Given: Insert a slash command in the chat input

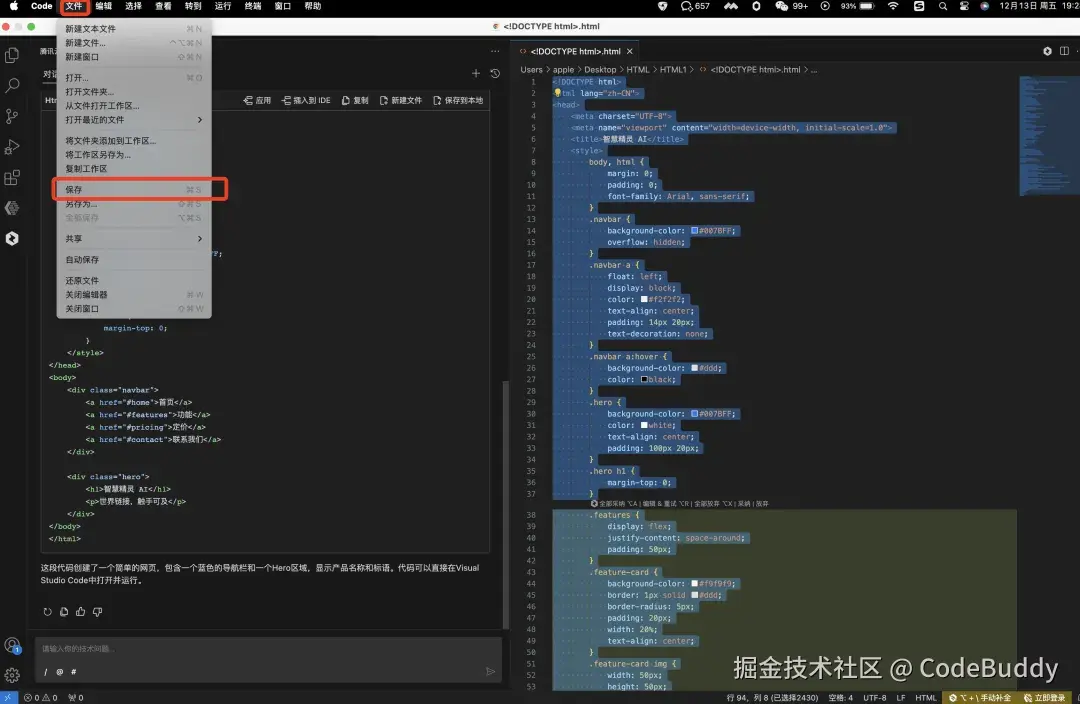Looking at the screenshot, I should pyautogui.click(x=45, y=672).
